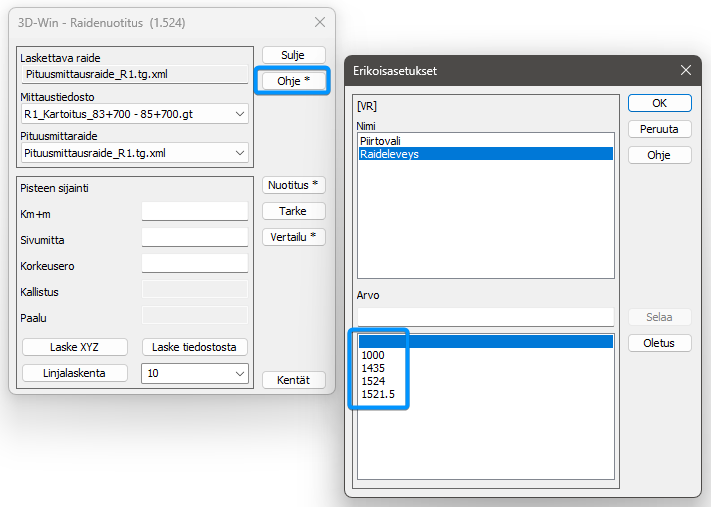Focus the Sivumitta input field
Image resolution: width=711 pixels, height=507 pixels.
tap(194, 237)
